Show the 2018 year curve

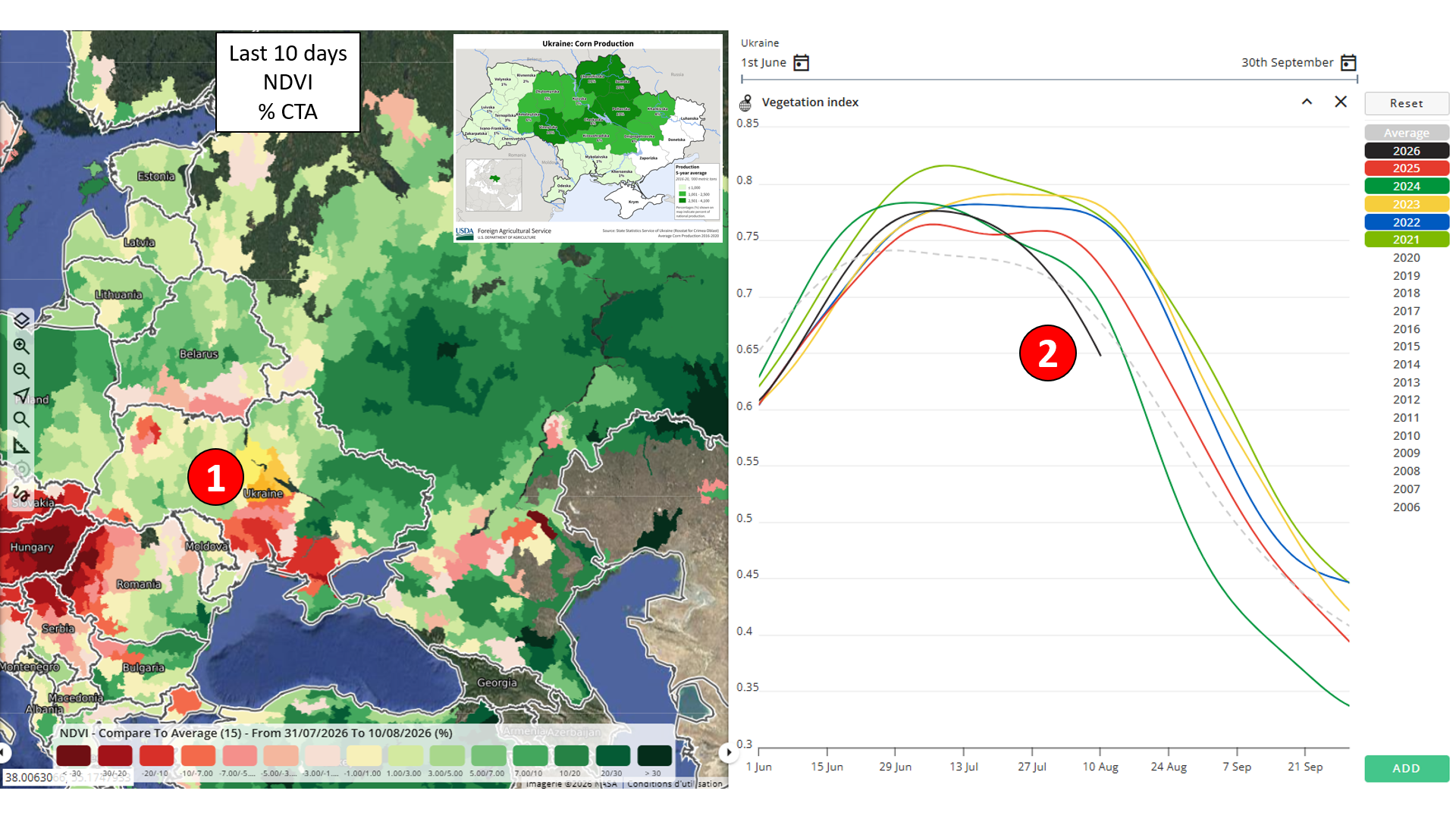pyautogui.click(x=1407, y=293)
